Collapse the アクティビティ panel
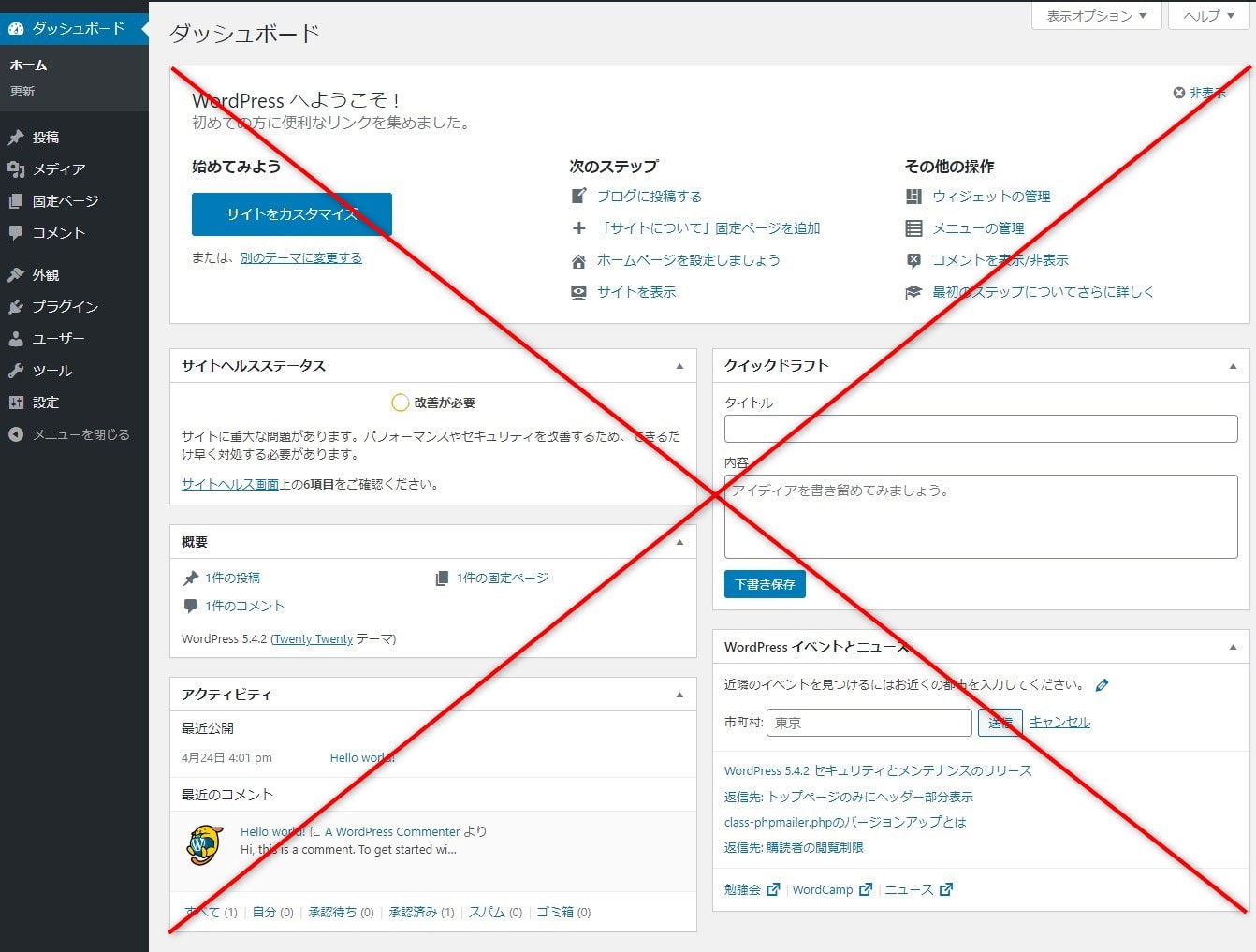 (x=679, y=695)
